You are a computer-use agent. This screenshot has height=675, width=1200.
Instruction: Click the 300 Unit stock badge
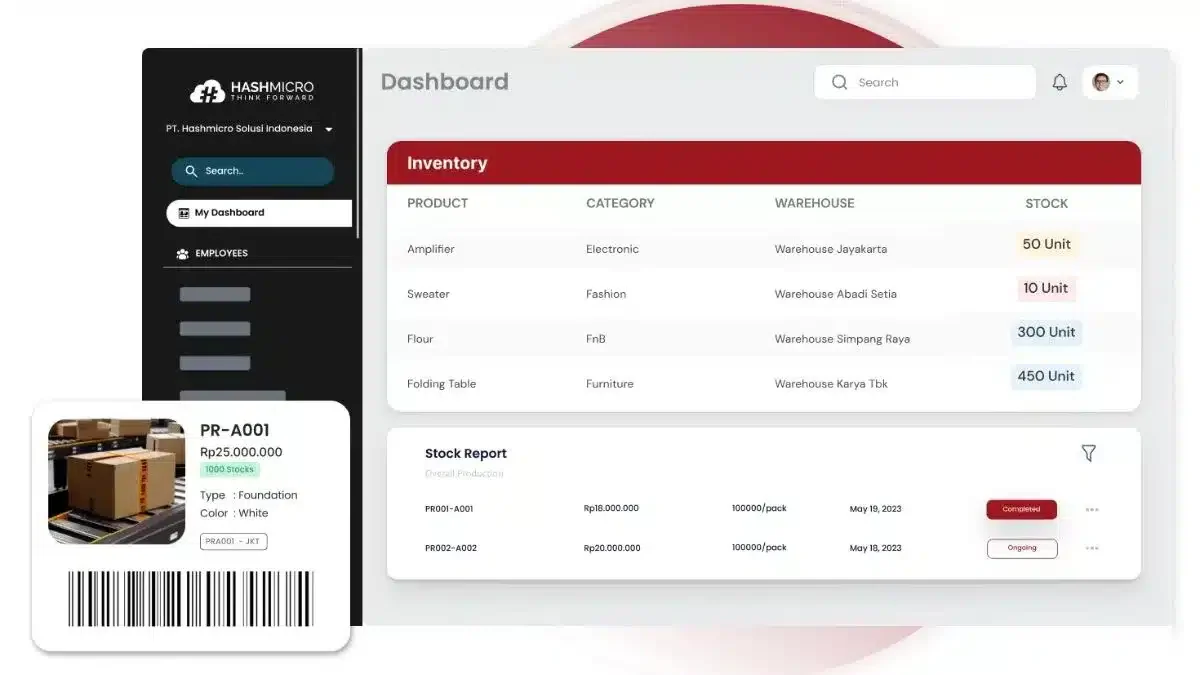[x=1046, y=332]
